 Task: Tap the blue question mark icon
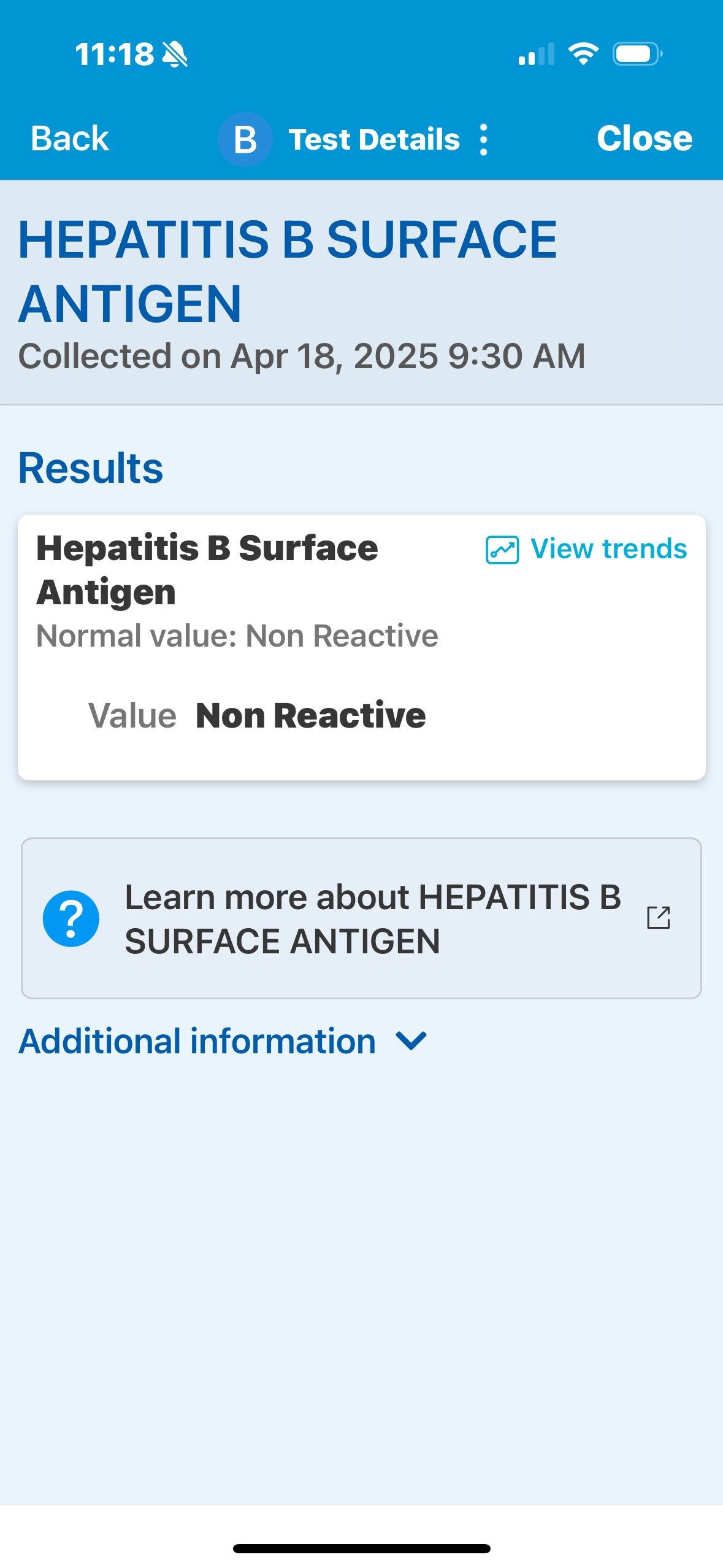71,918
